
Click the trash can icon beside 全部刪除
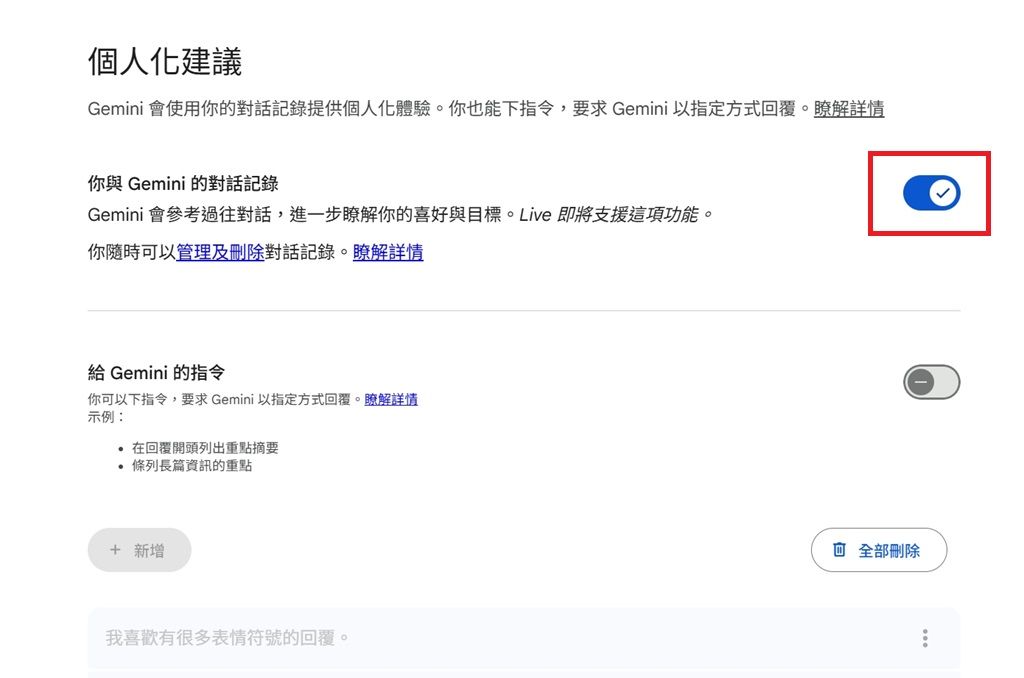pyautogui.click(x=839, y=550)
